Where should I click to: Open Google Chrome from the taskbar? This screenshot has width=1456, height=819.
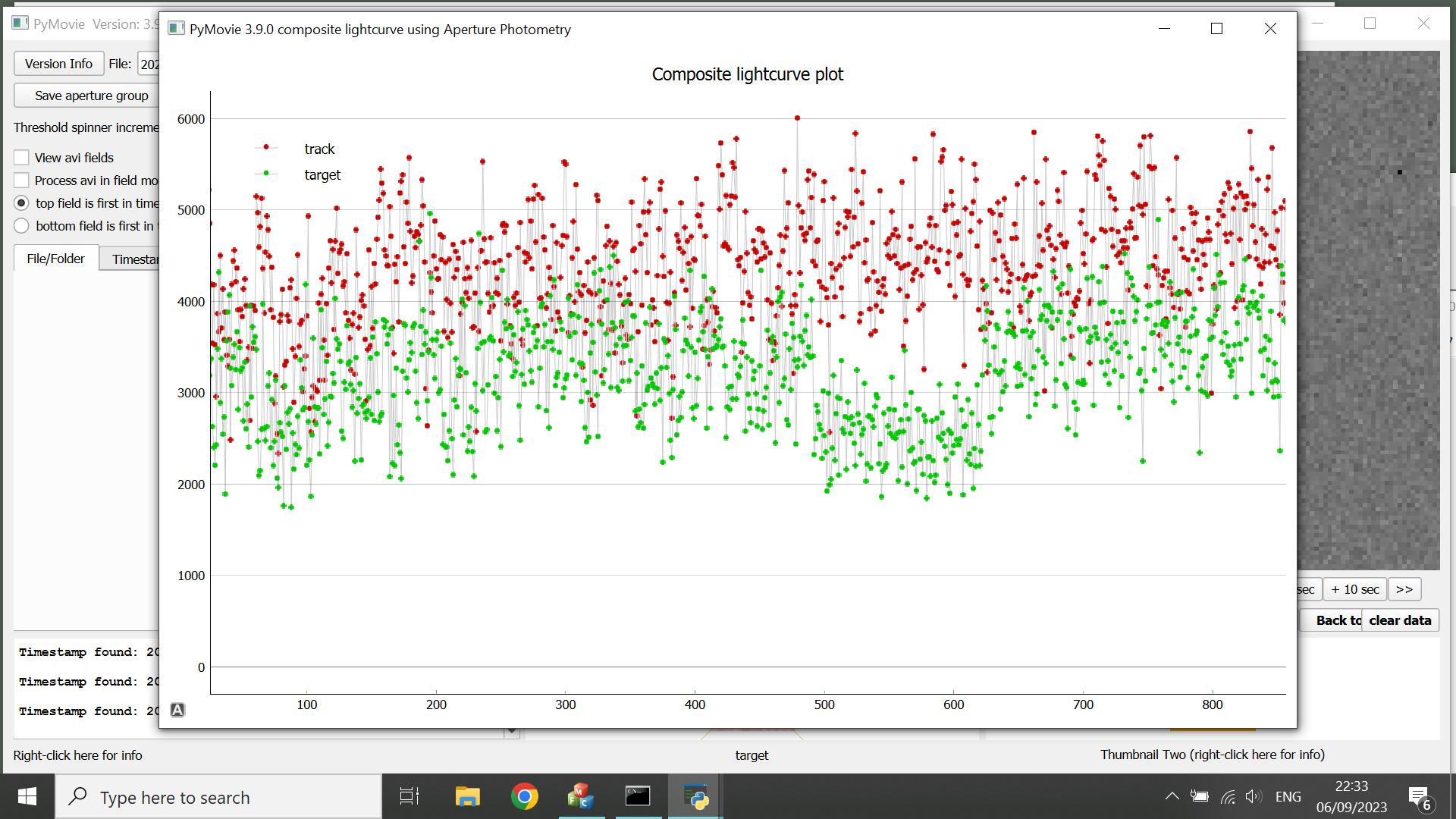click(524, 797)
